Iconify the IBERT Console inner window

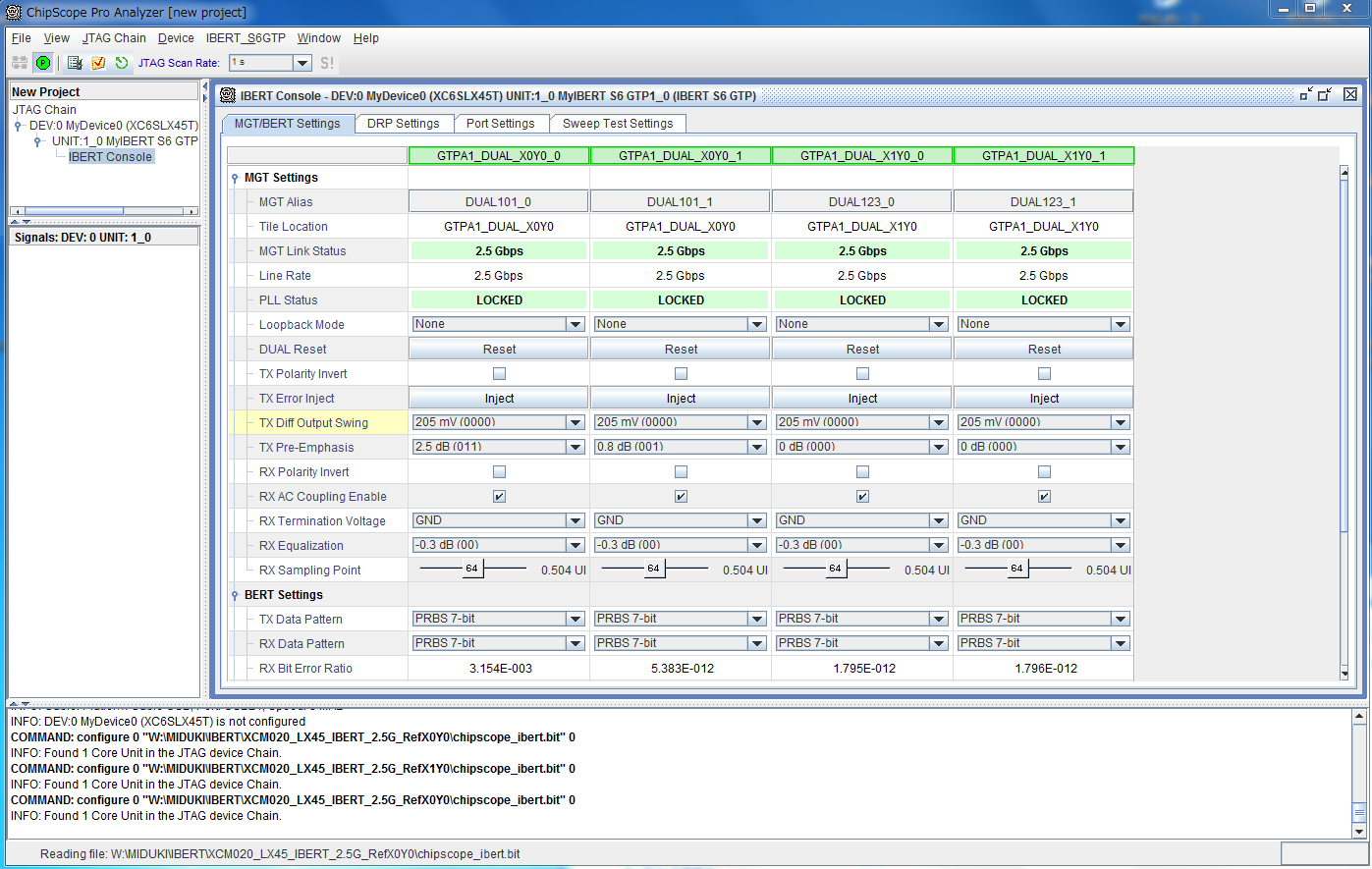pos(1305,94)
